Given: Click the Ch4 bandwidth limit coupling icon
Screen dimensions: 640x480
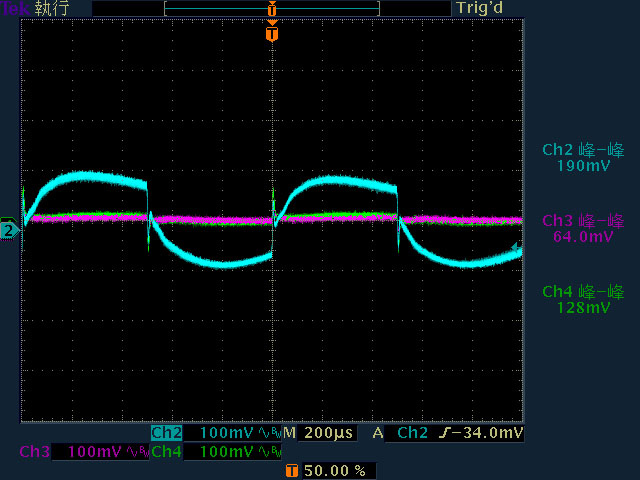Looking at the screenshot, I should [x=270, y=452].
